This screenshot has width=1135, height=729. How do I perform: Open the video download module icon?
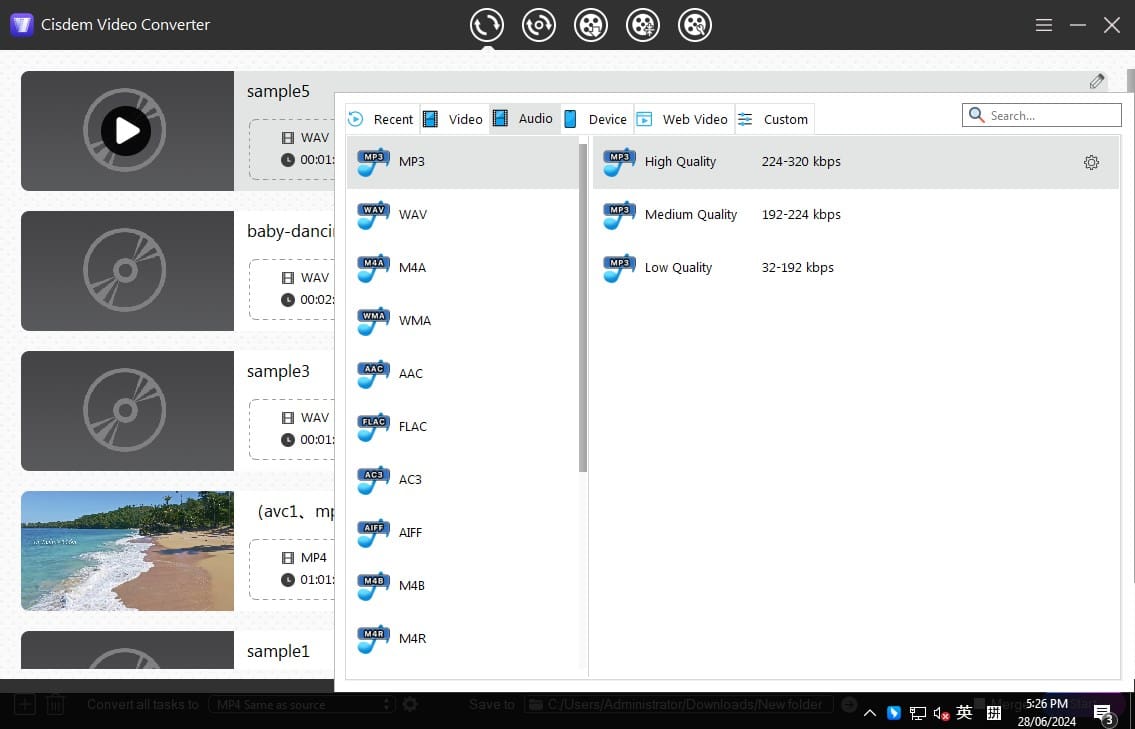coord(591,25)
